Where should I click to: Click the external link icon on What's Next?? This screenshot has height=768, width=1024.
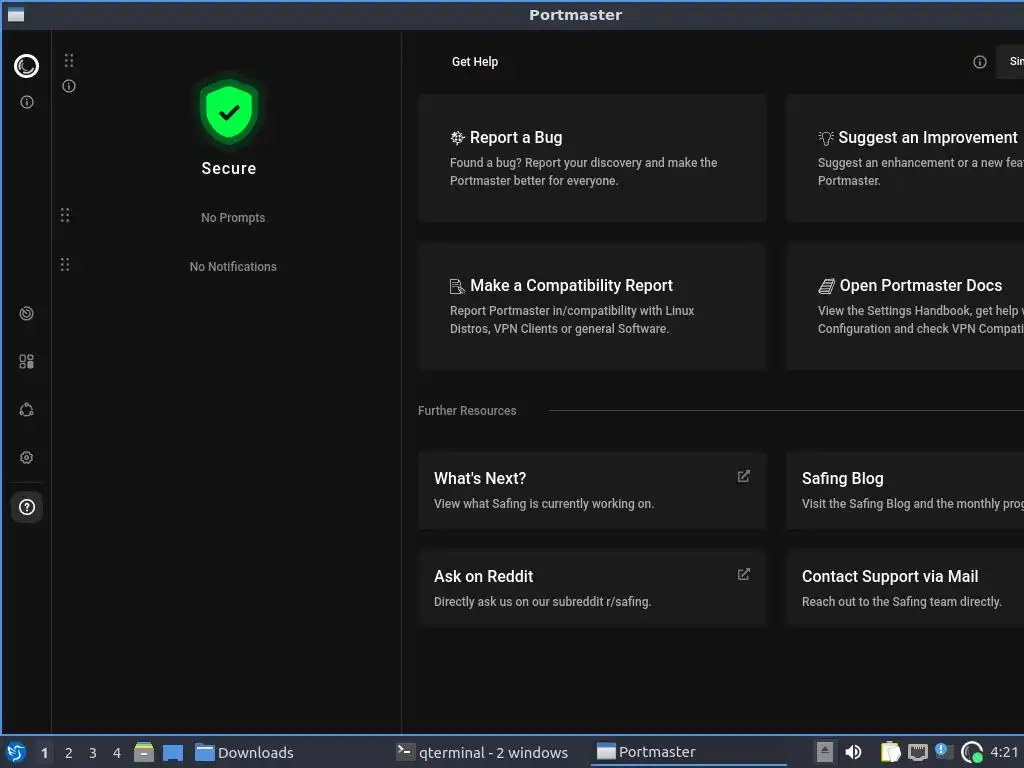pyautogui.click(x=743, y=477)
